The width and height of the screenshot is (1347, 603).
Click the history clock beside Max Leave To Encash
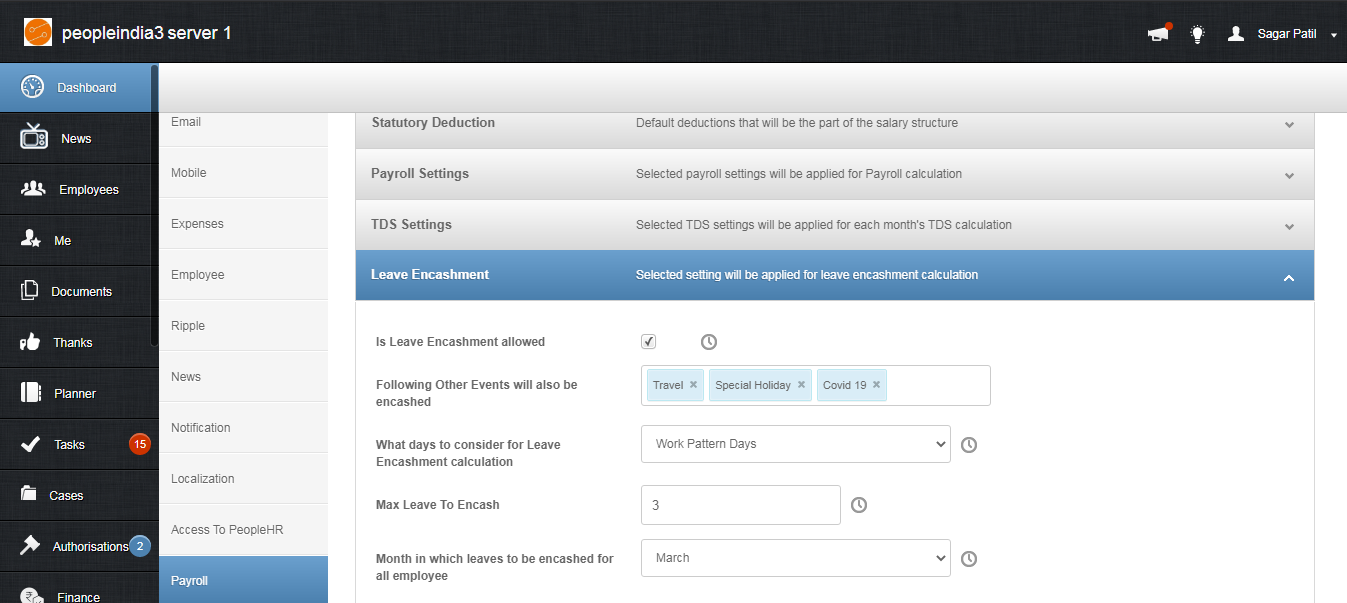tap(859, 505)
